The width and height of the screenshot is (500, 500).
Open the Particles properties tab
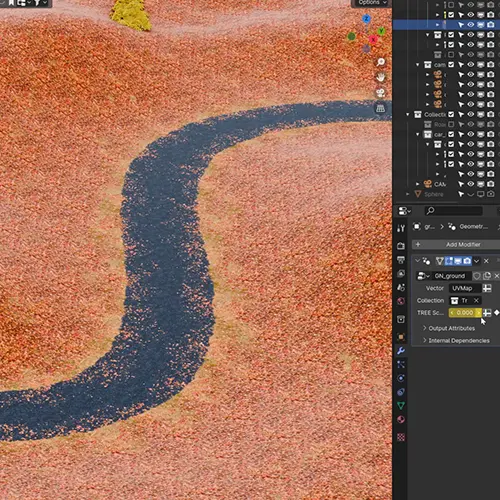[x=401, y=364]
